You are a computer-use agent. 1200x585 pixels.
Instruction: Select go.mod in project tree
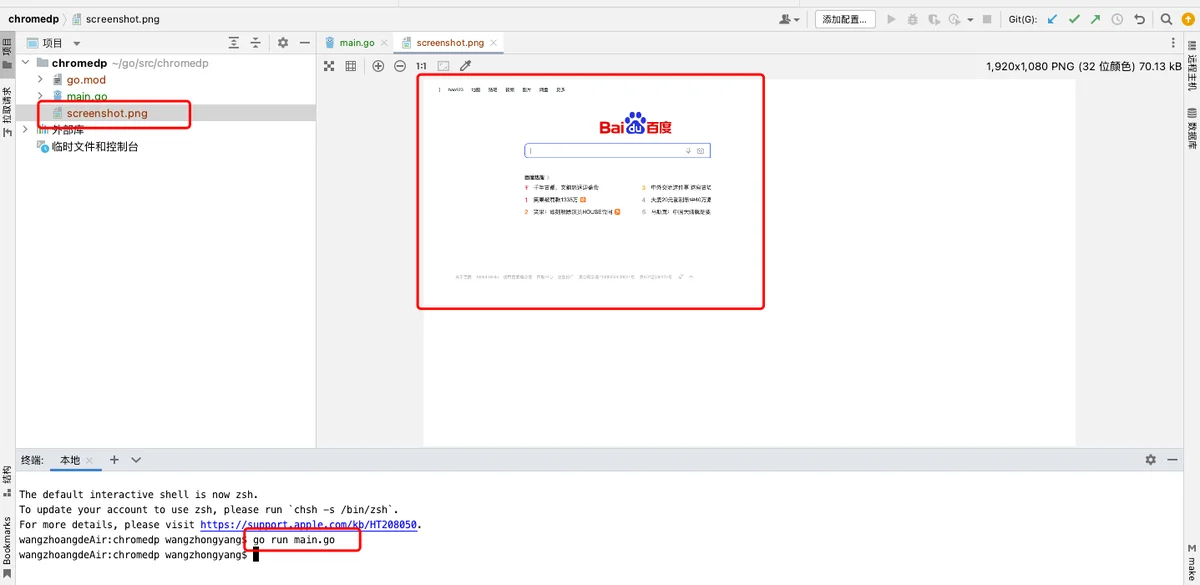point(86,80)
